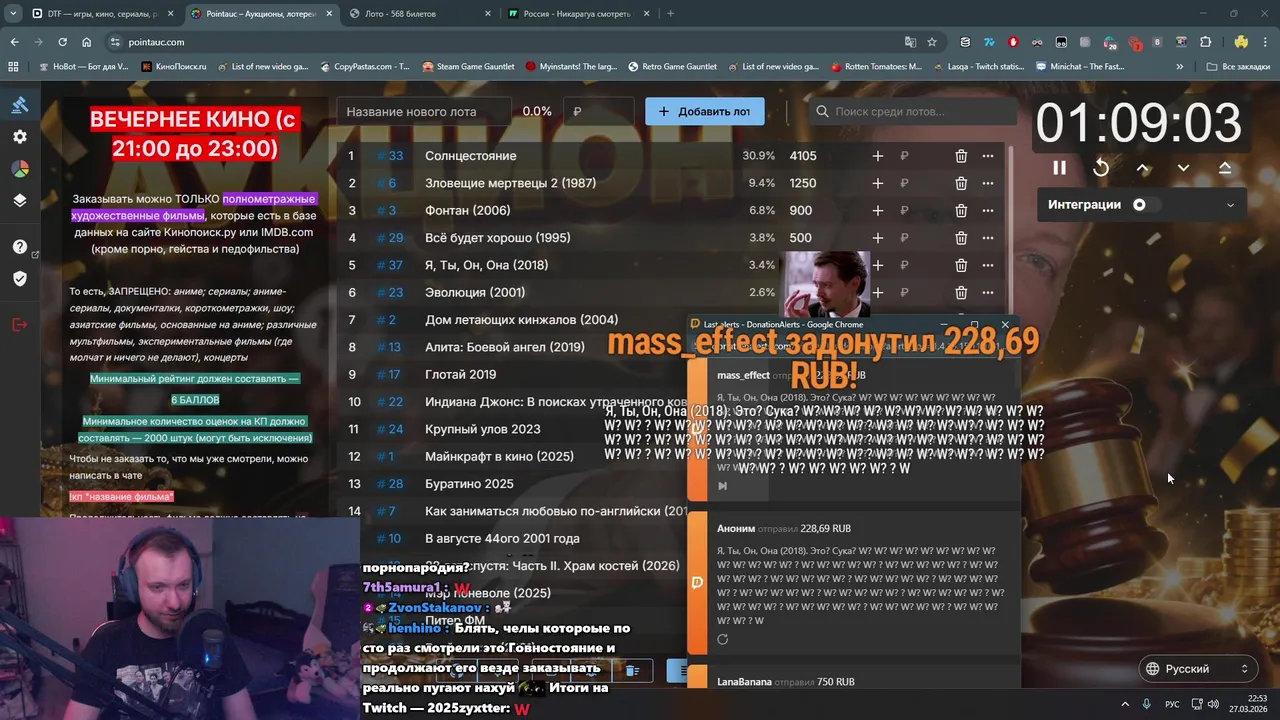Open more options for Всё будет хорошо

point(988,238)
